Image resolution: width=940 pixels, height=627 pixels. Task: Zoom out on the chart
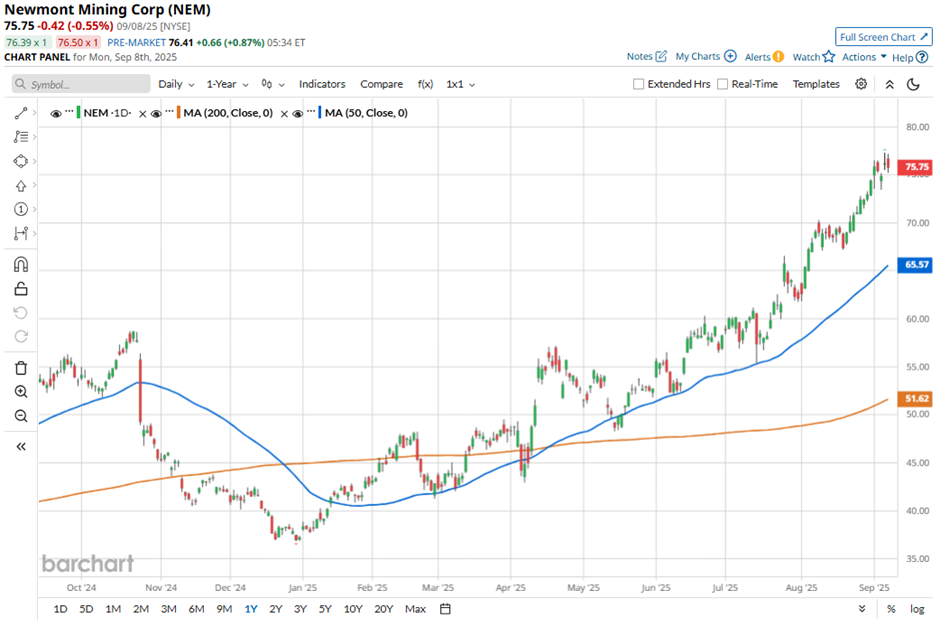click(x=21, y=416)
